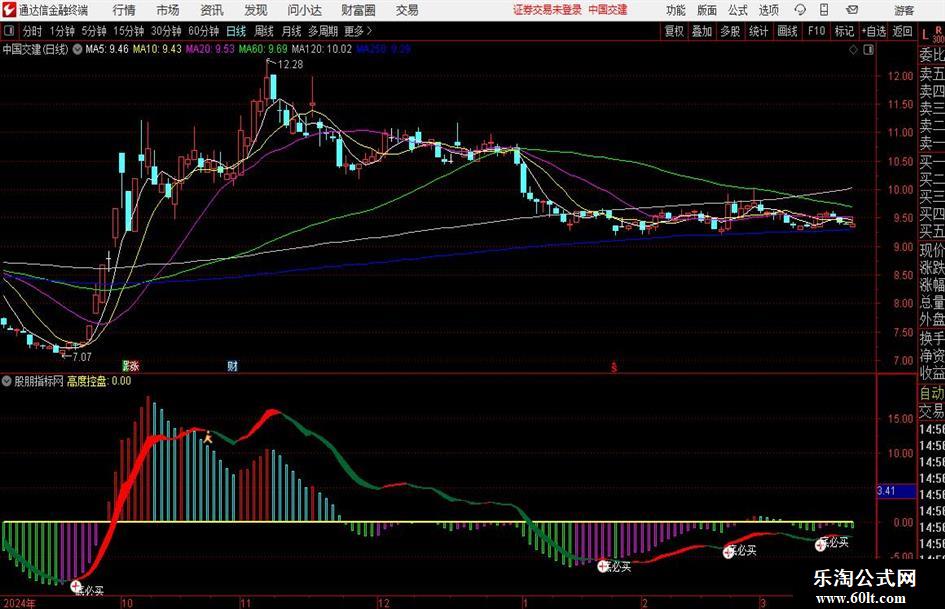Click the 财 info marker below chart
945x609 pixels.
(233, 366)
